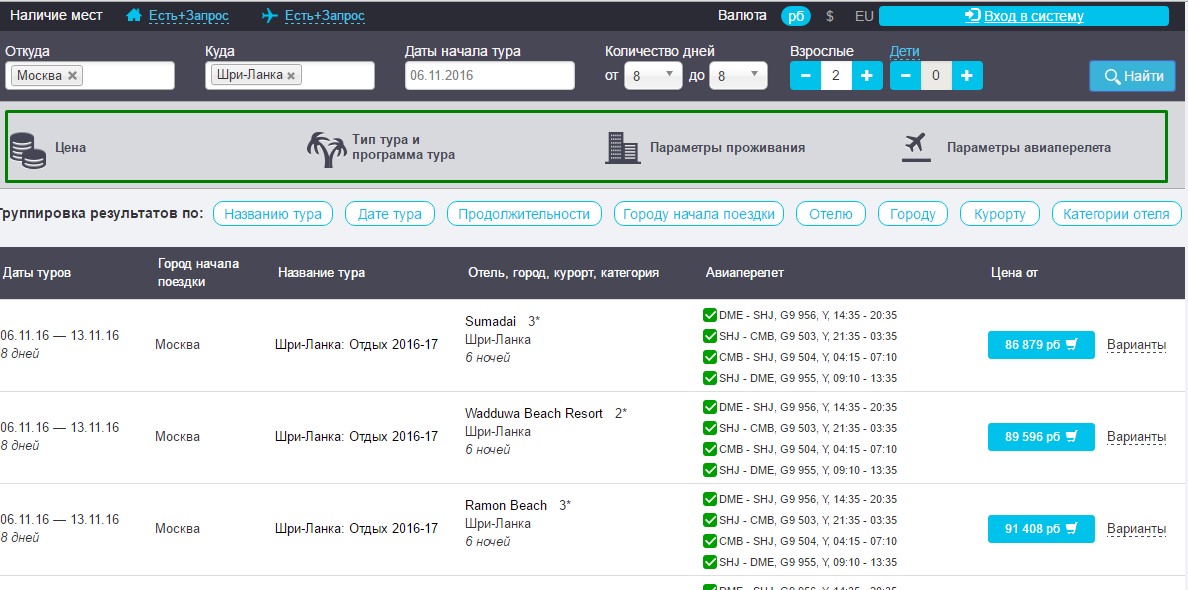1188x590 pixels.
Task: Click the airplane icon for Параметры авиаперелета
Action: coord(916,147)
